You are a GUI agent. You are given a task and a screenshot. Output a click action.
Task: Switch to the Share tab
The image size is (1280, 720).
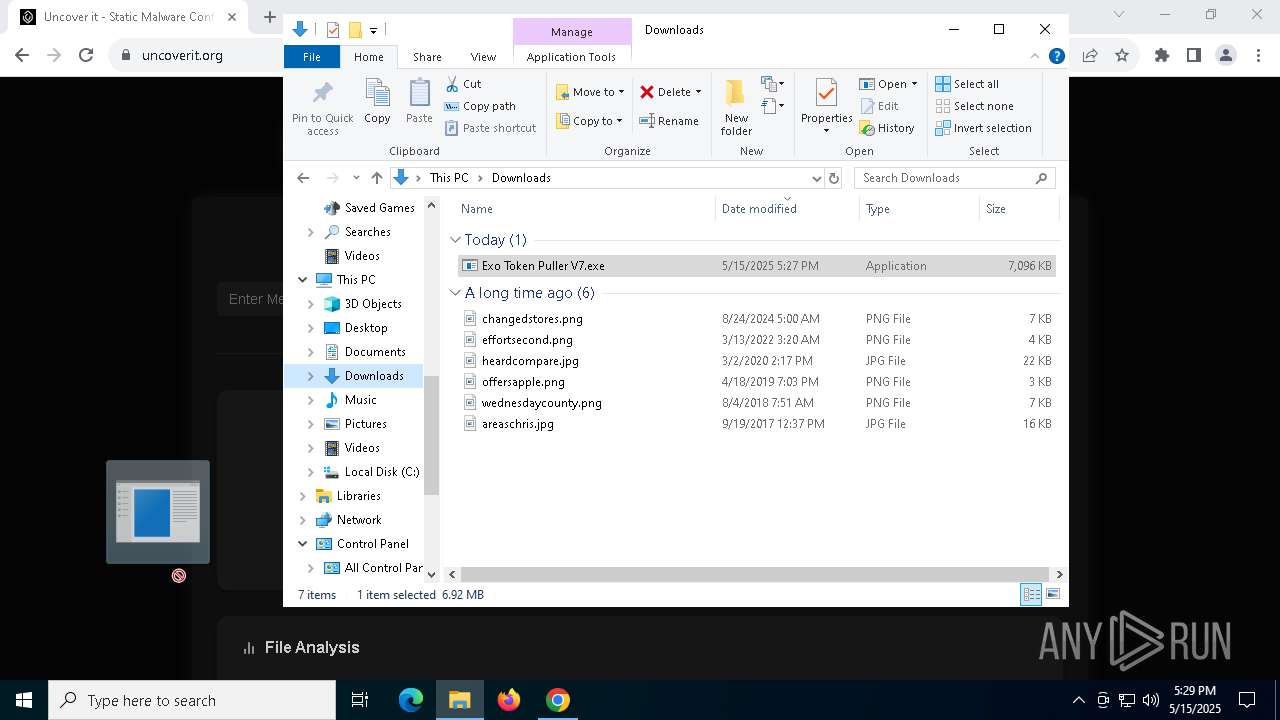pyautogui.click(x=427, y=57)
